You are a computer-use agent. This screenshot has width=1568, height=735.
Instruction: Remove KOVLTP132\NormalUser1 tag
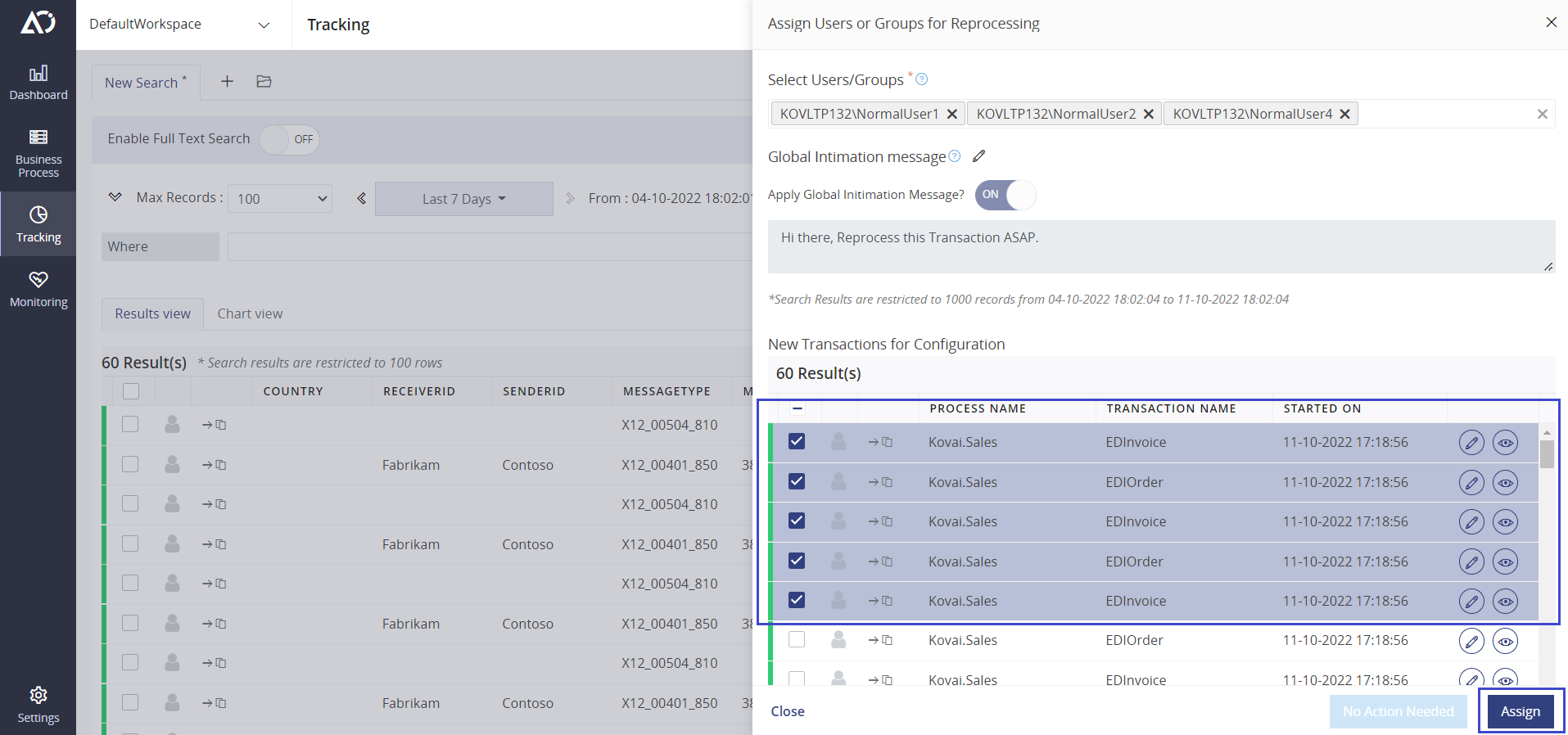coord(952,114)
